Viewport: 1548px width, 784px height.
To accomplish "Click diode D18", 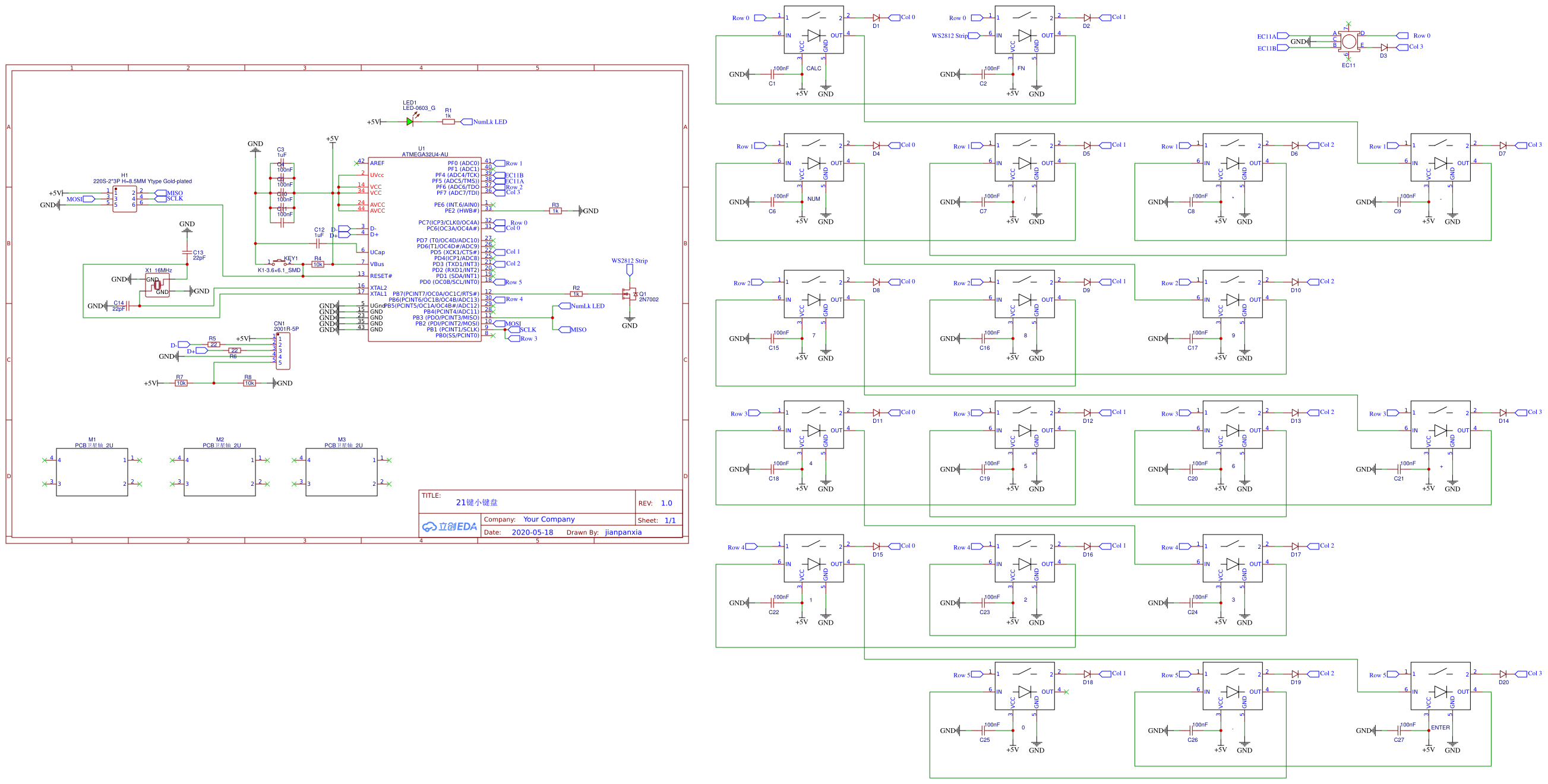I will 1087,674.
